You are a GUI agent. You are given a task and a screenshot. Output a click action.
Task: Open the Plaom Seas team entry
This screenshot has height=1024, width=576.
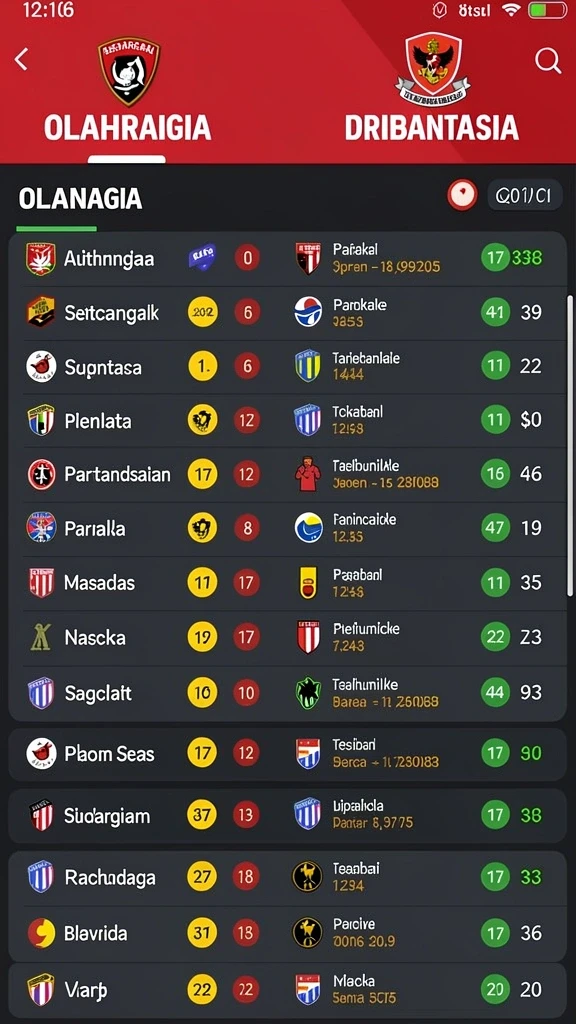coord(287,754)
